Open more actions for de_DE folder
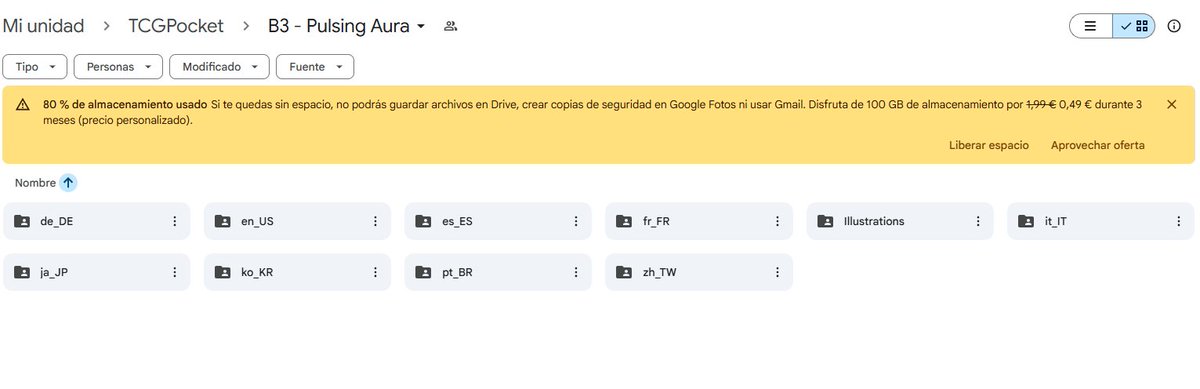 coord(175,221)
